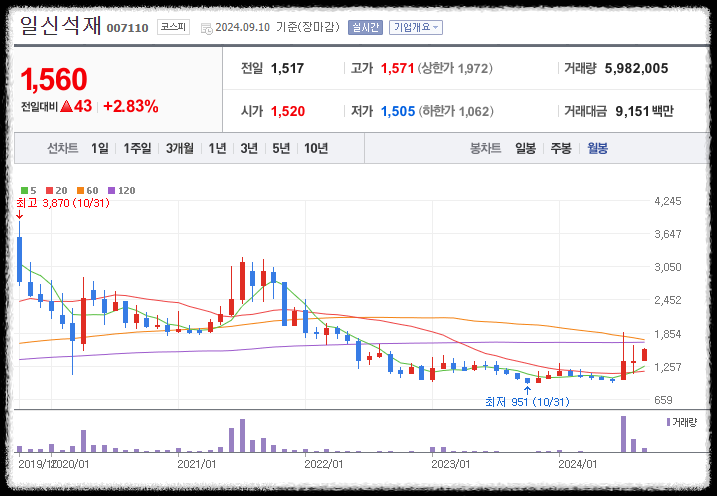Click the 659 y-axis price label
This screenshot has height=496, width=717.
click(663, 400)
